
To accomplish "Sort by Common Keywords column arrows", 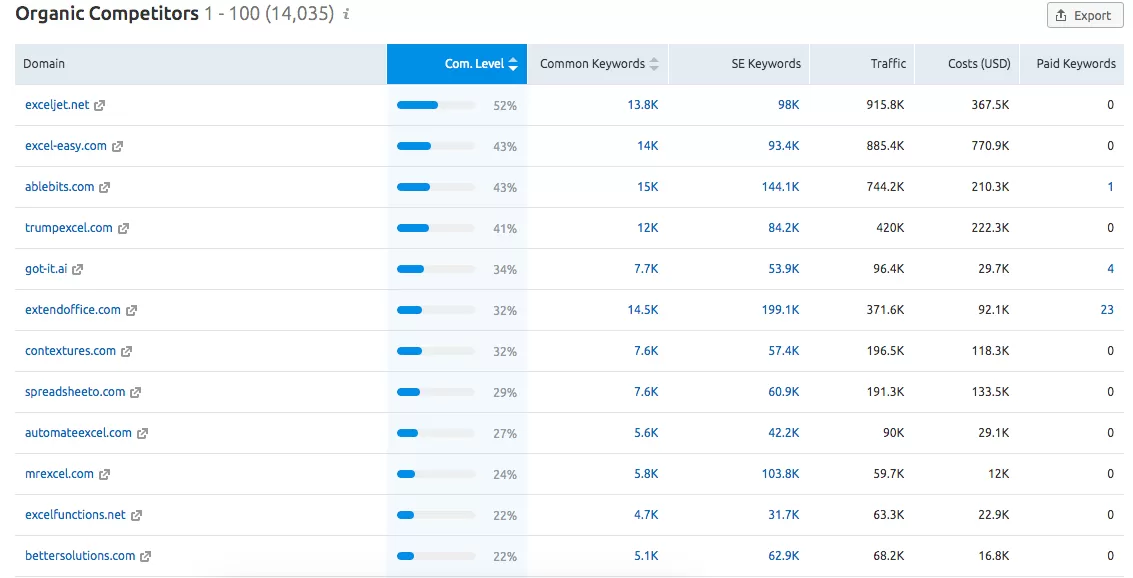I will [654, 64].
